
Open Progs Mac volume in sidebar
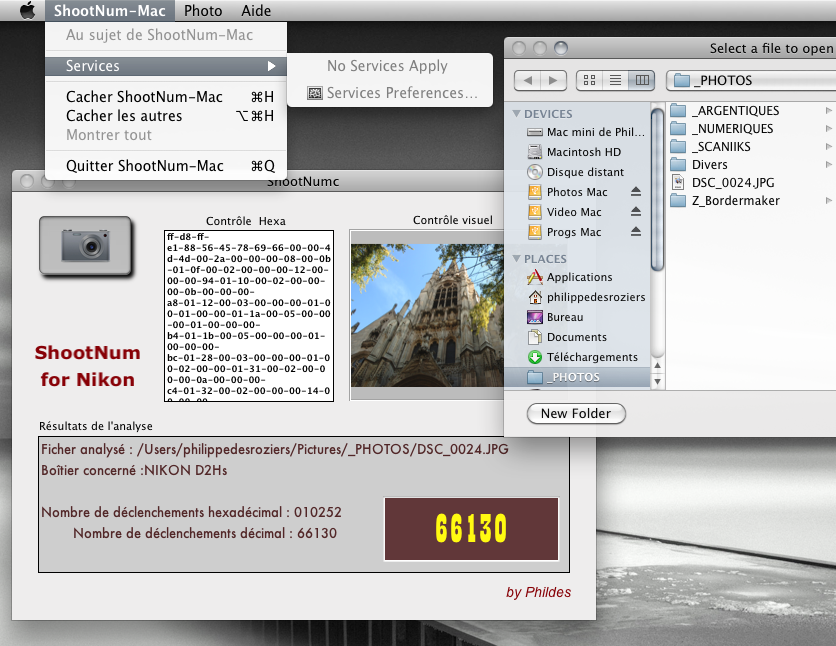click(x=564, y=232)
